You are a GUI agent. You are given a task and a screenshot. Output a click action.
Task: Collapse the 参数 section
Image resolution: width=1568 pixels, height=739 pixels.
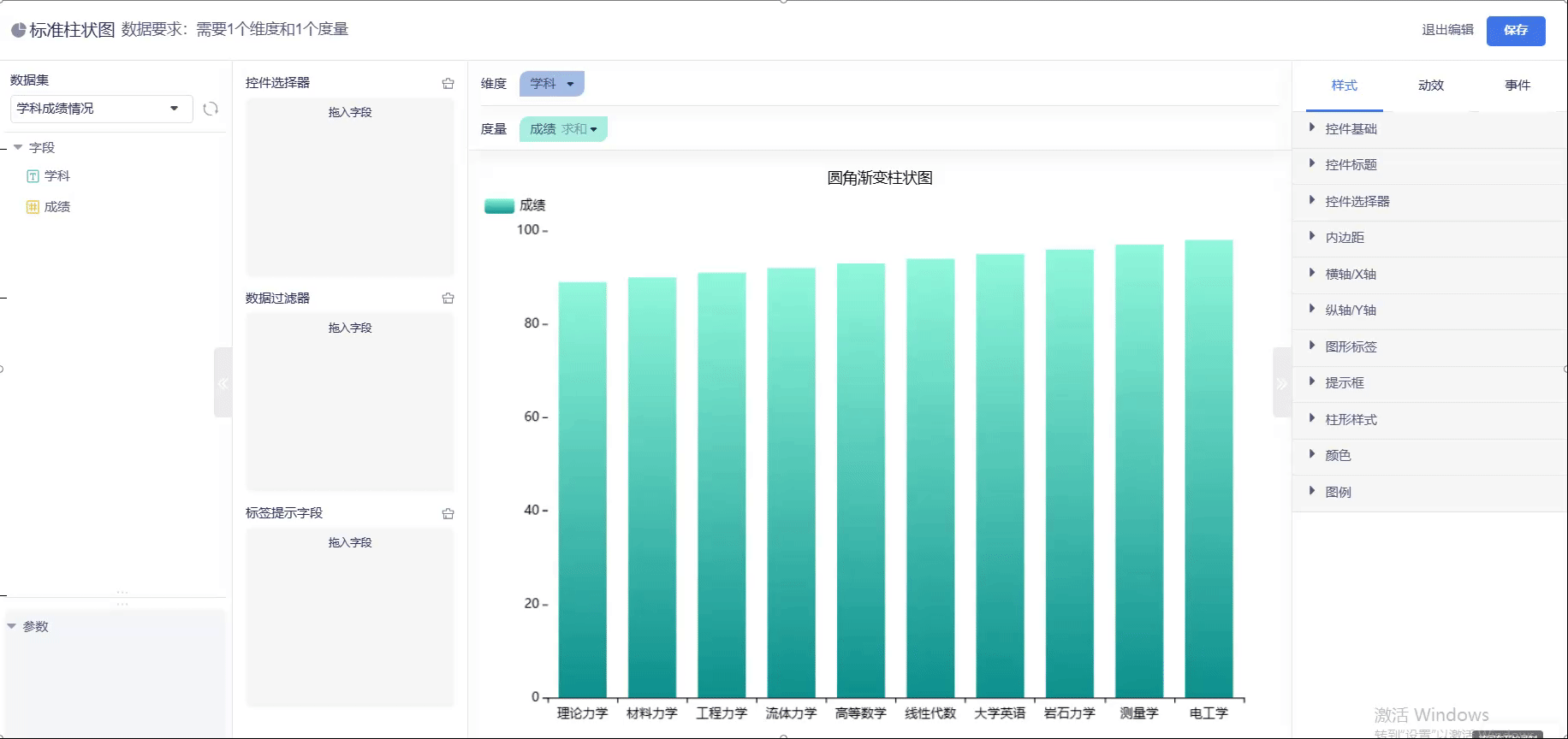click(12, 626)
